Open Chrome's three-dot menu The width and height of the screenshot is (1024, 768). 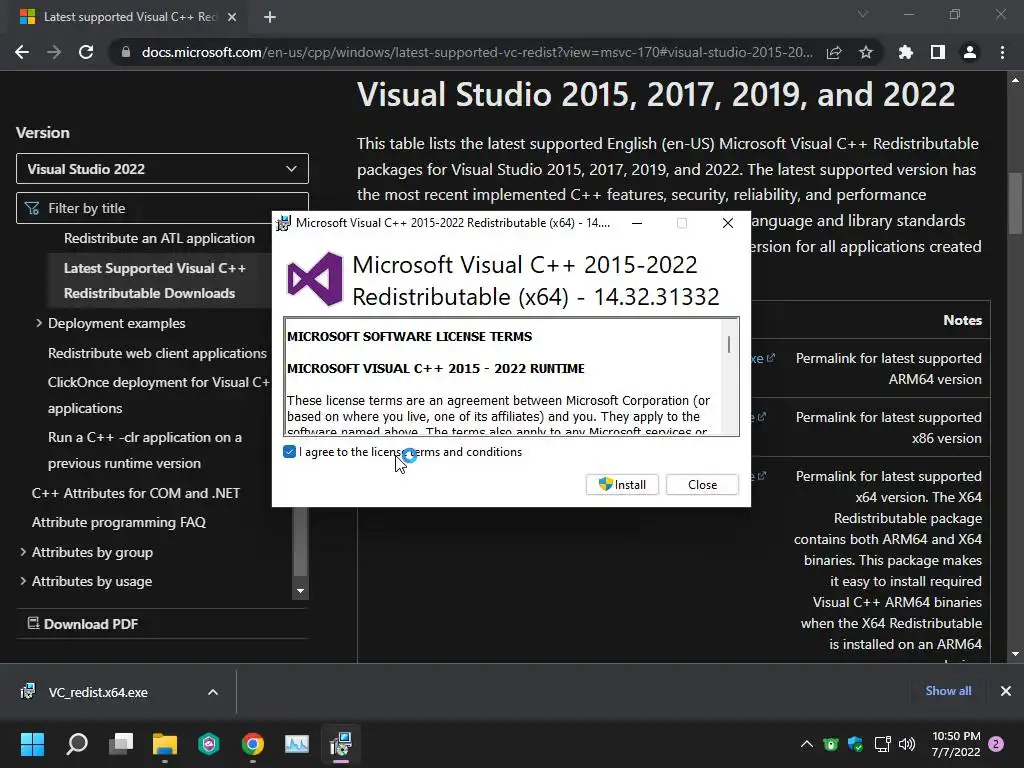1002,52
